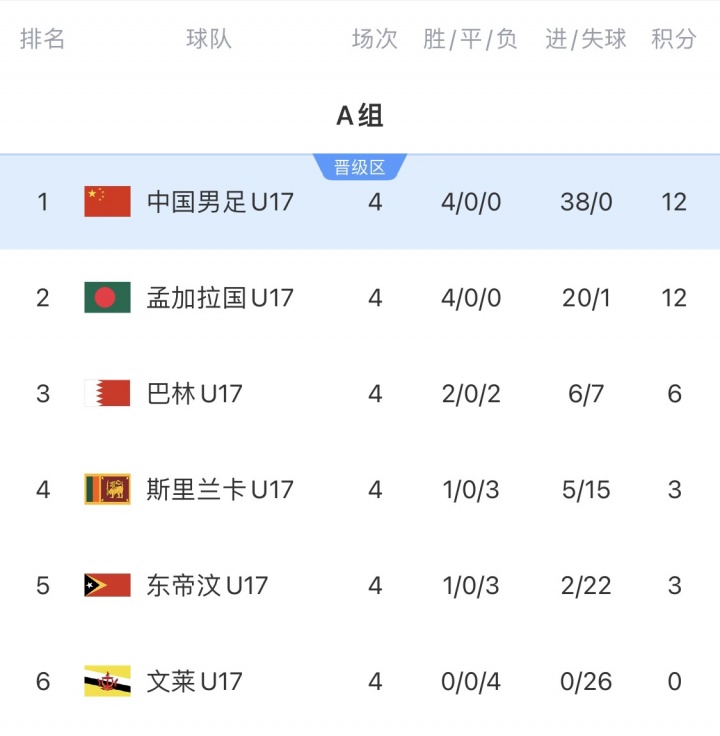
Task: Click the Bangladesh flag icon
Action: [x=107, y=298]
